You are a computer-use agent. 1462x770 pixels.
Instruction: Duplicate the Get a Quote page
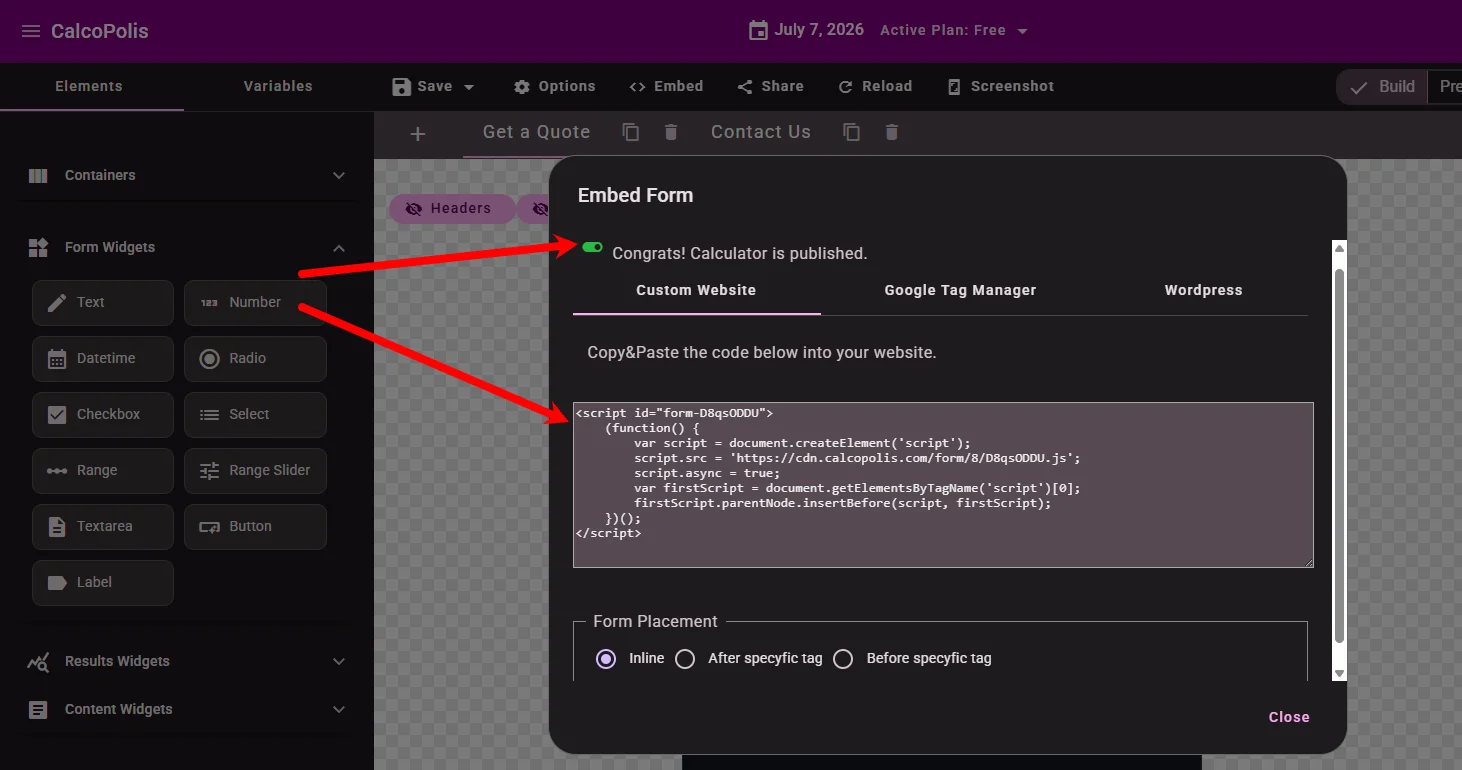coord(631,132)
